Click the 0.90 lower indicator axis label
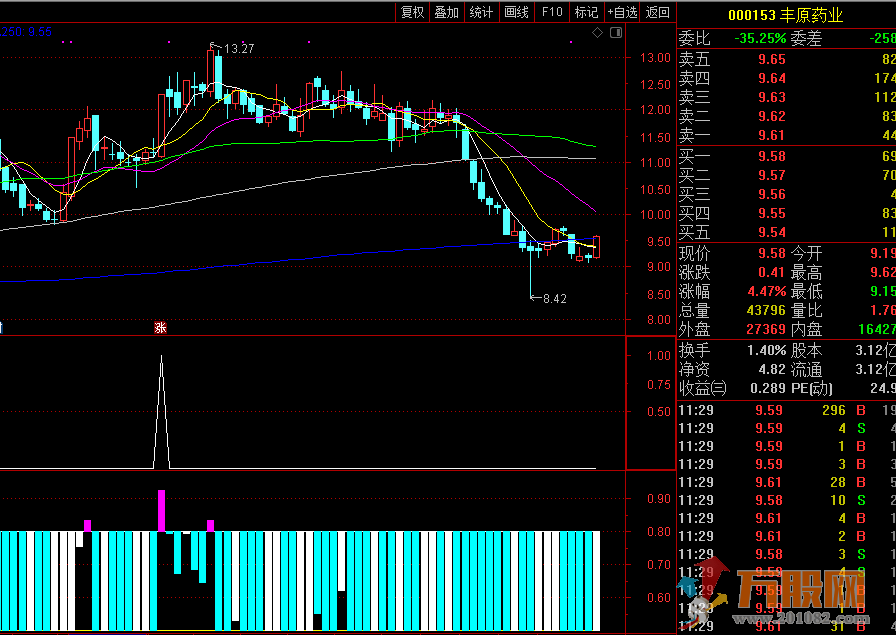The height and width of the screenshot is (635, 896). (659, 499)
